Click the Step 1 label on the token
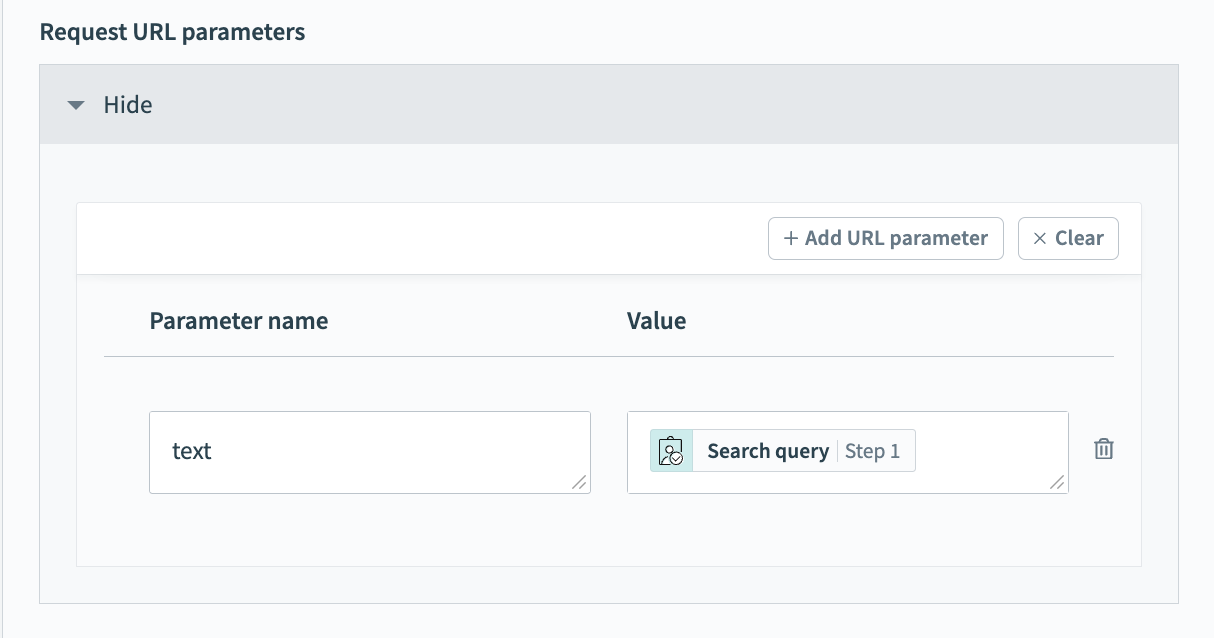 click(x=872, y=450)
